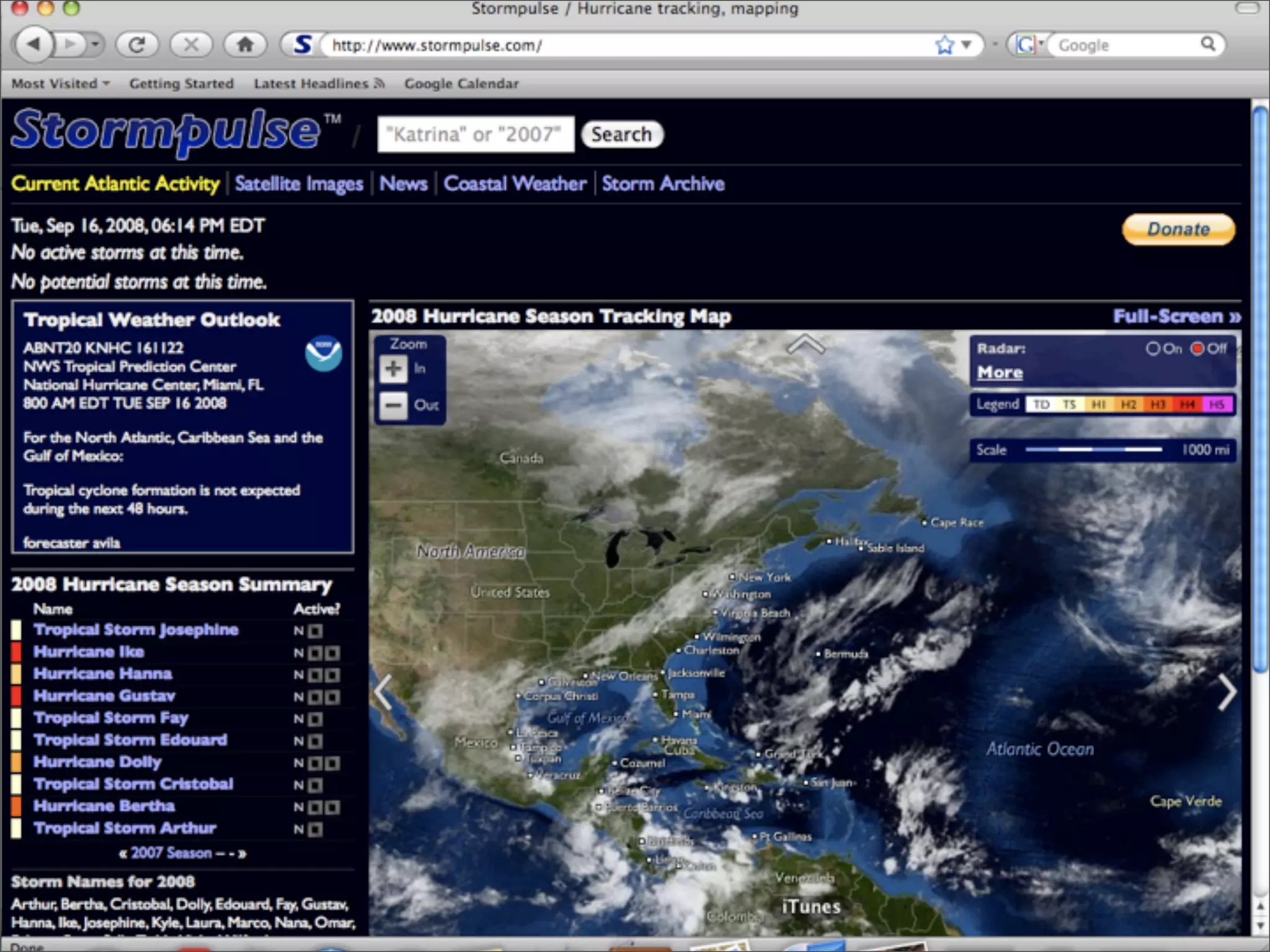Click the Active checkbox for Tropical Storm Josephine
The image size is (1270, 952).
pyautogui.click(x=315, y=631)
